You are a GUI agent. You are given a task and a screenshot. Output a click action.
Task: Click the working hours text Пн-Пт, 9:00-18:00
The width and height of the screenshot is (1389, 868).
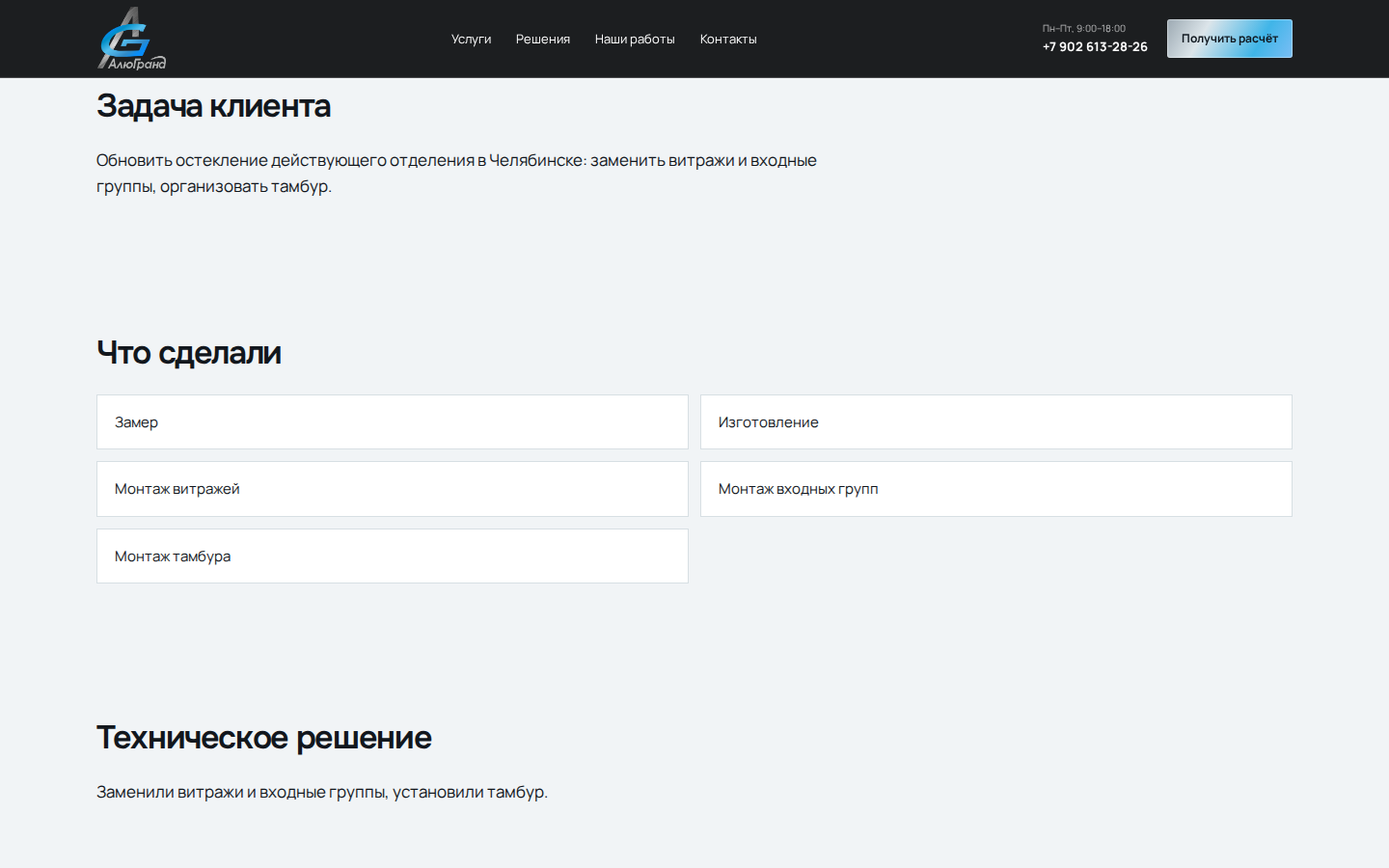(x=1083, y=28)
